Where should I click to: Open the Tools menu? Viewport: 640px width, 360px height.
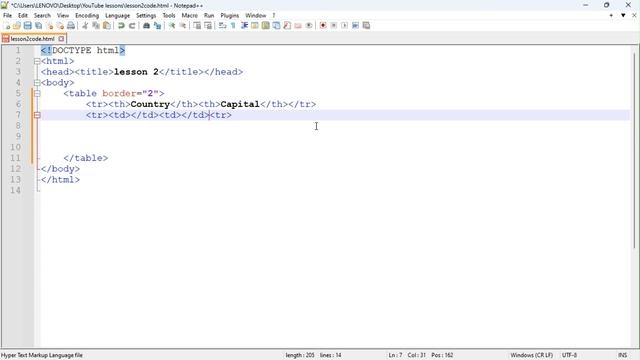[169, 16]
